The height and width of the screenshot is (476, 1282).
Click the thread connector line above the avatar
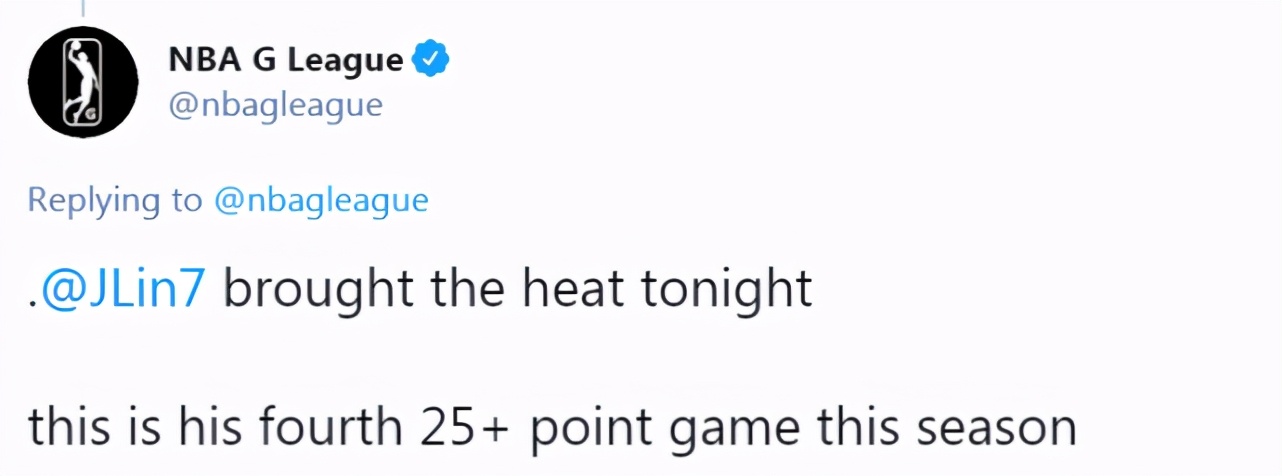click(83, 8)
